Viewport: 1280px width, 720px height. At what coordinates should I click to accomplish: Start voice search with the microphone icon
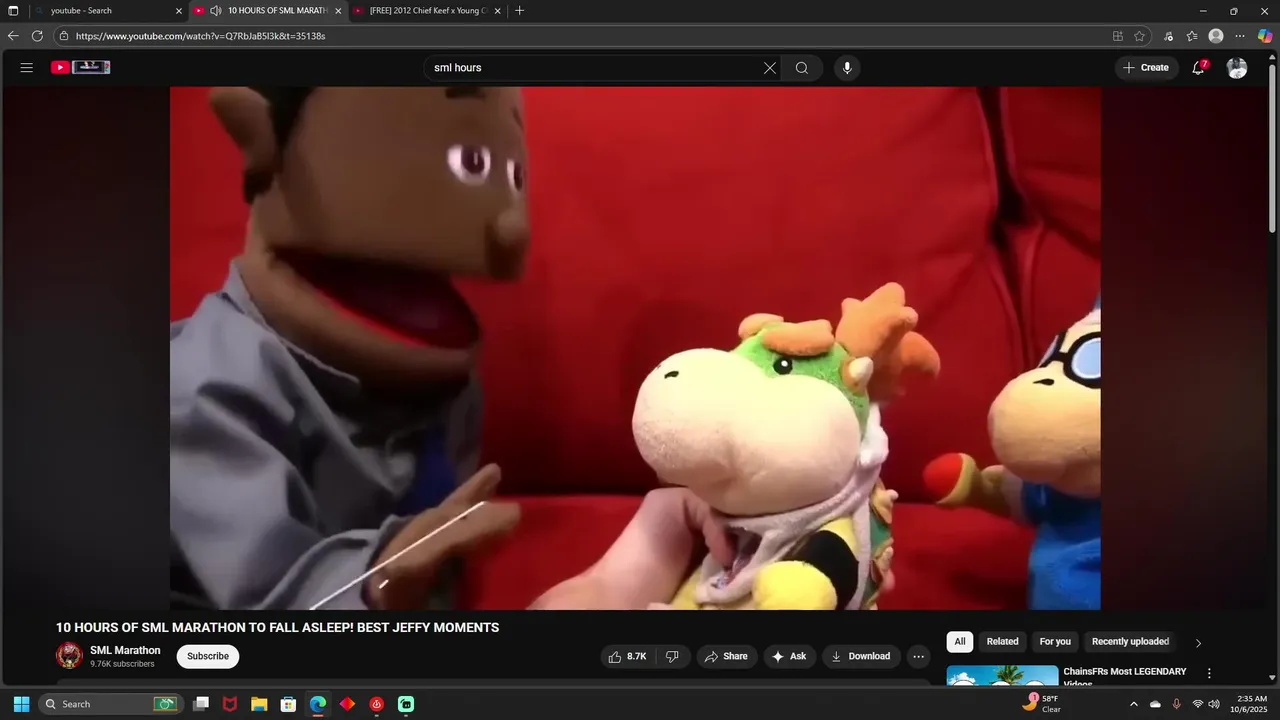pyautogui.click(x=847, y=68)
